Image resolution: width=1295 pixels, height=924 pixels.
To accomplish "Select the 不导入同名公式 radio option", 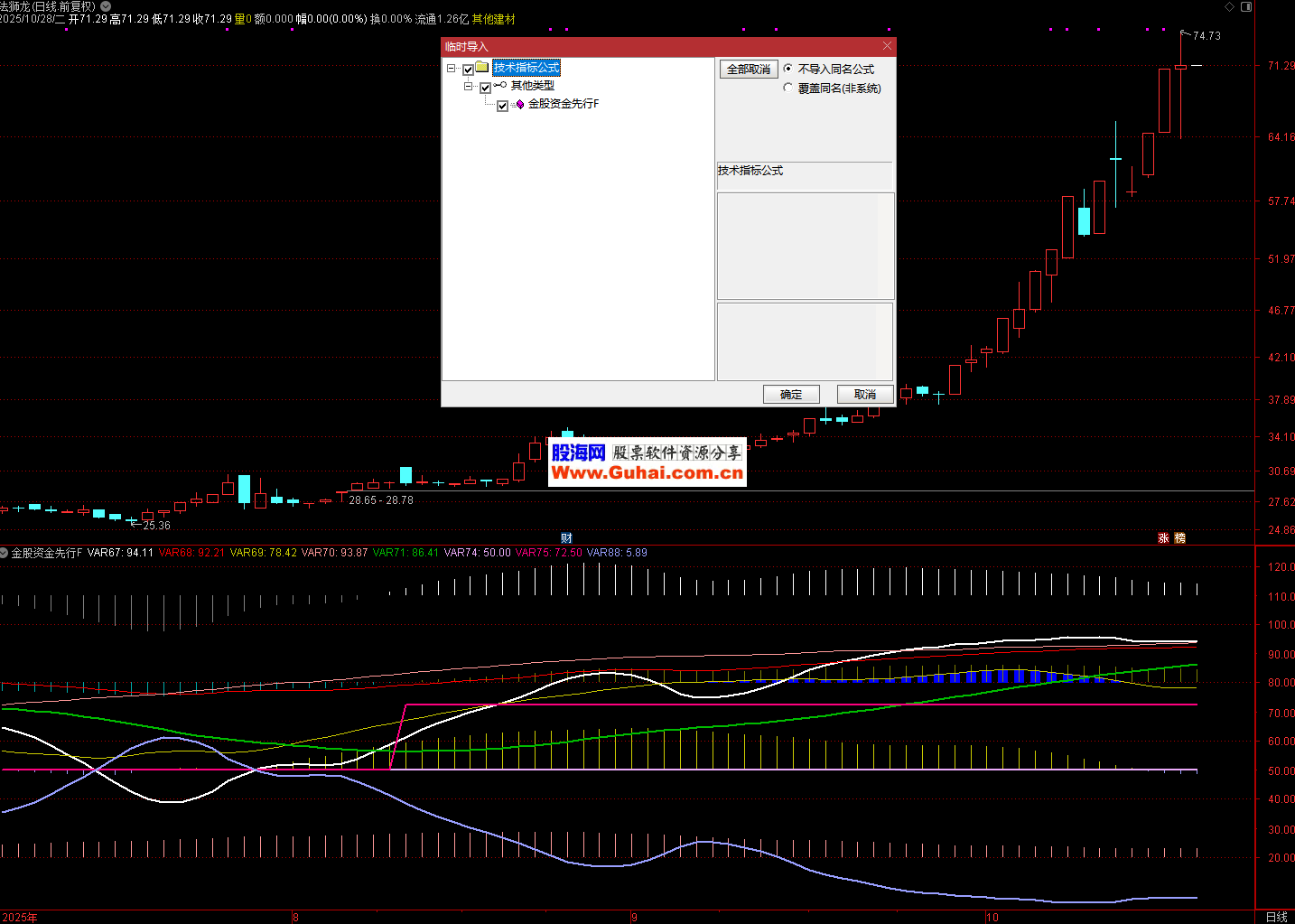I will click(x=788, y=69).
